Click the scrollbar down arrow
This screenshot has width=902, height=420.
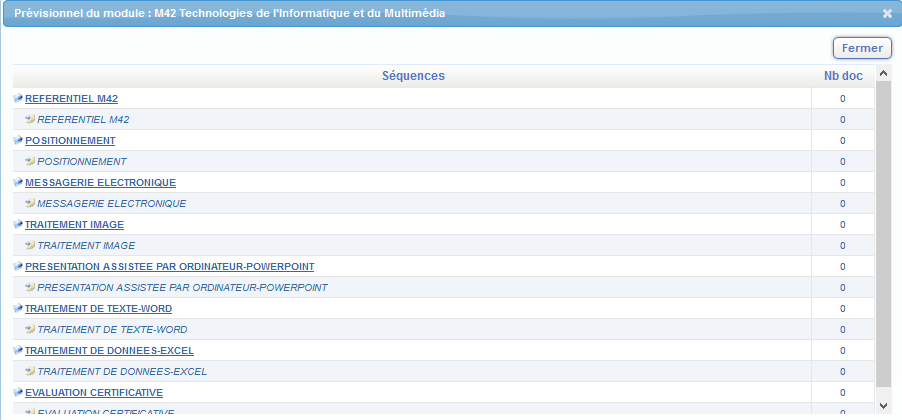(x=883, y=405)
